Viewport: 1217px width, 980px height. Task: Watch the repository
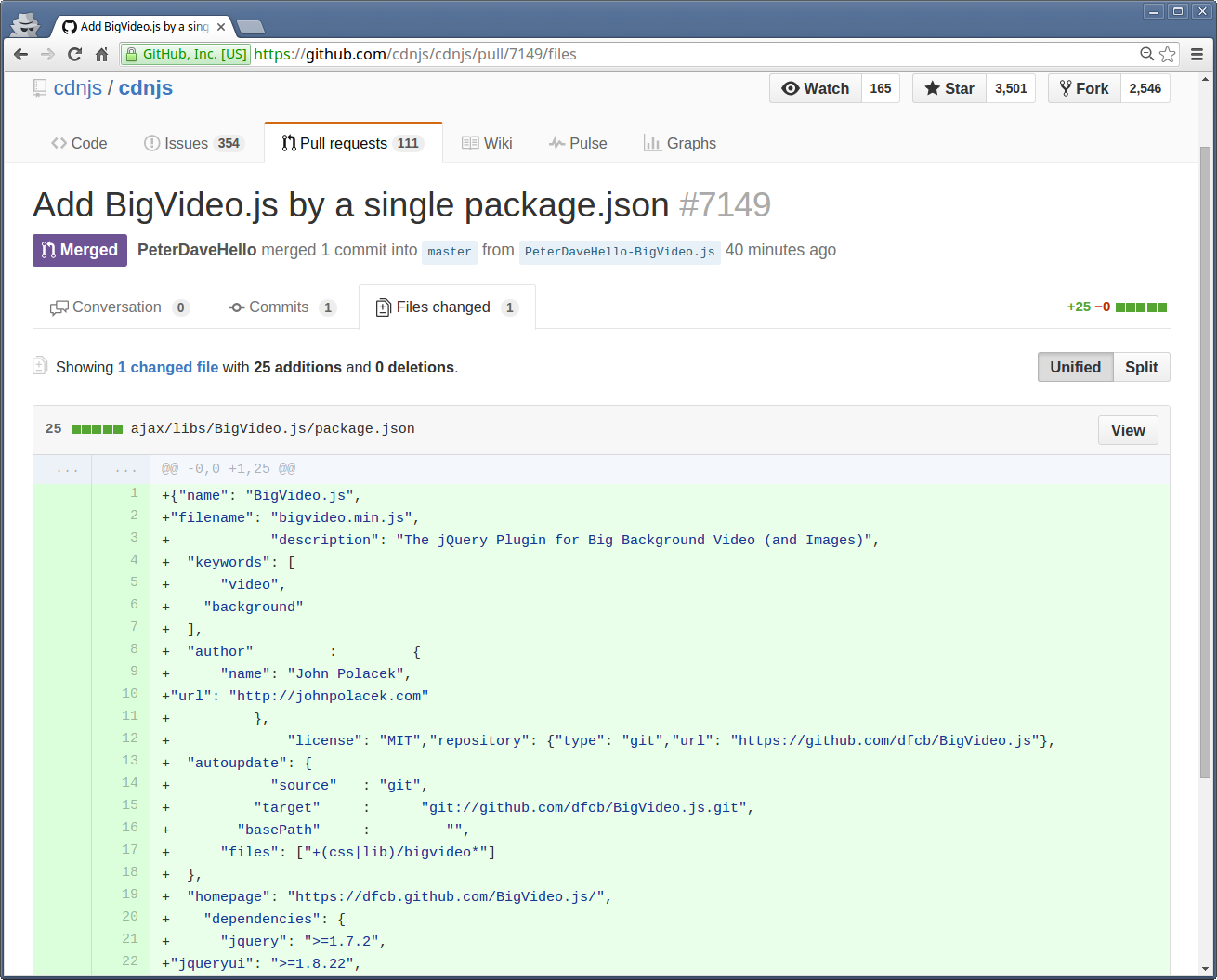coord(816,88)
